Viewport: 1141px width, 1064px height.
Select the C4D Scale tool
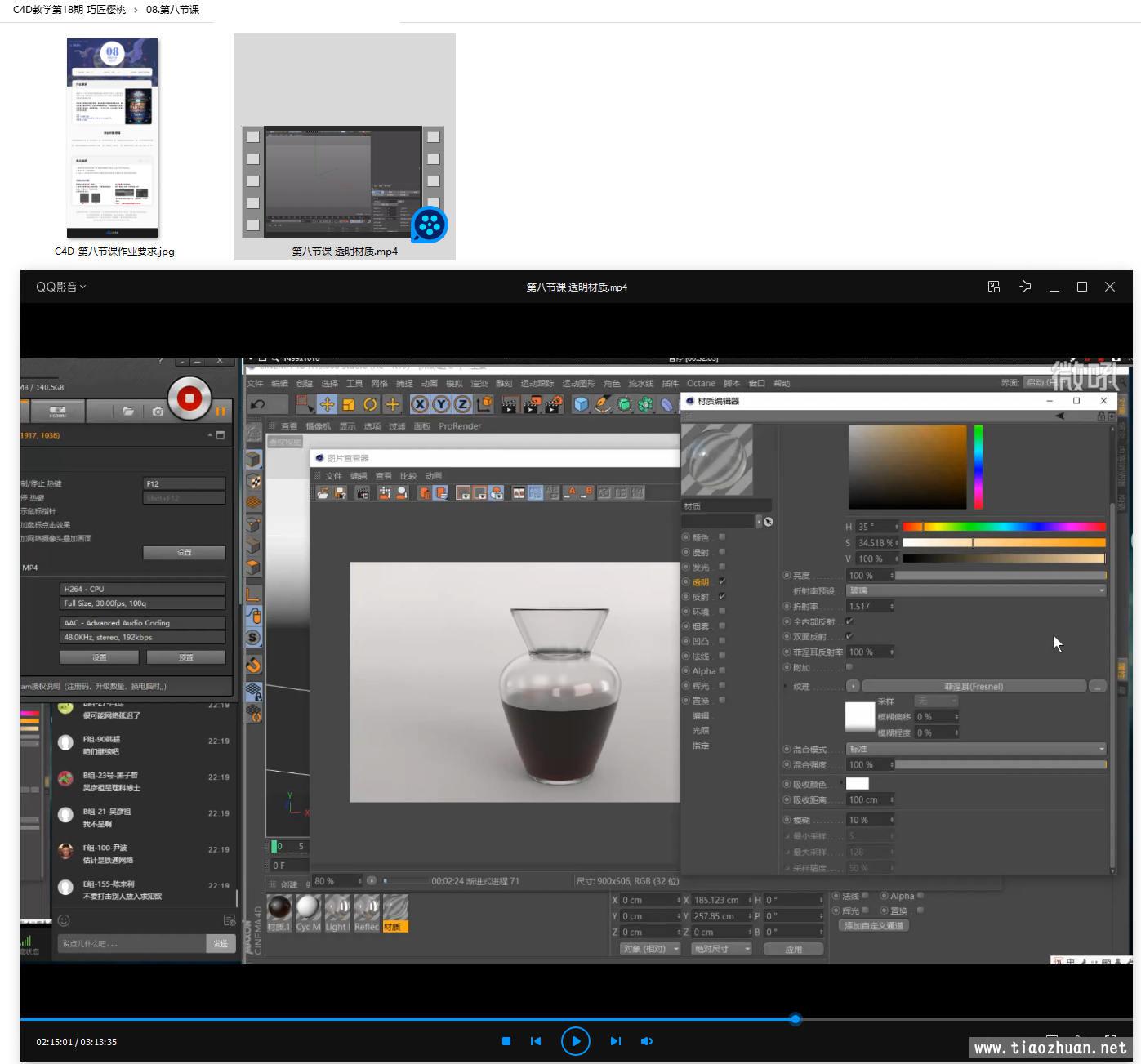coord(349,404)
